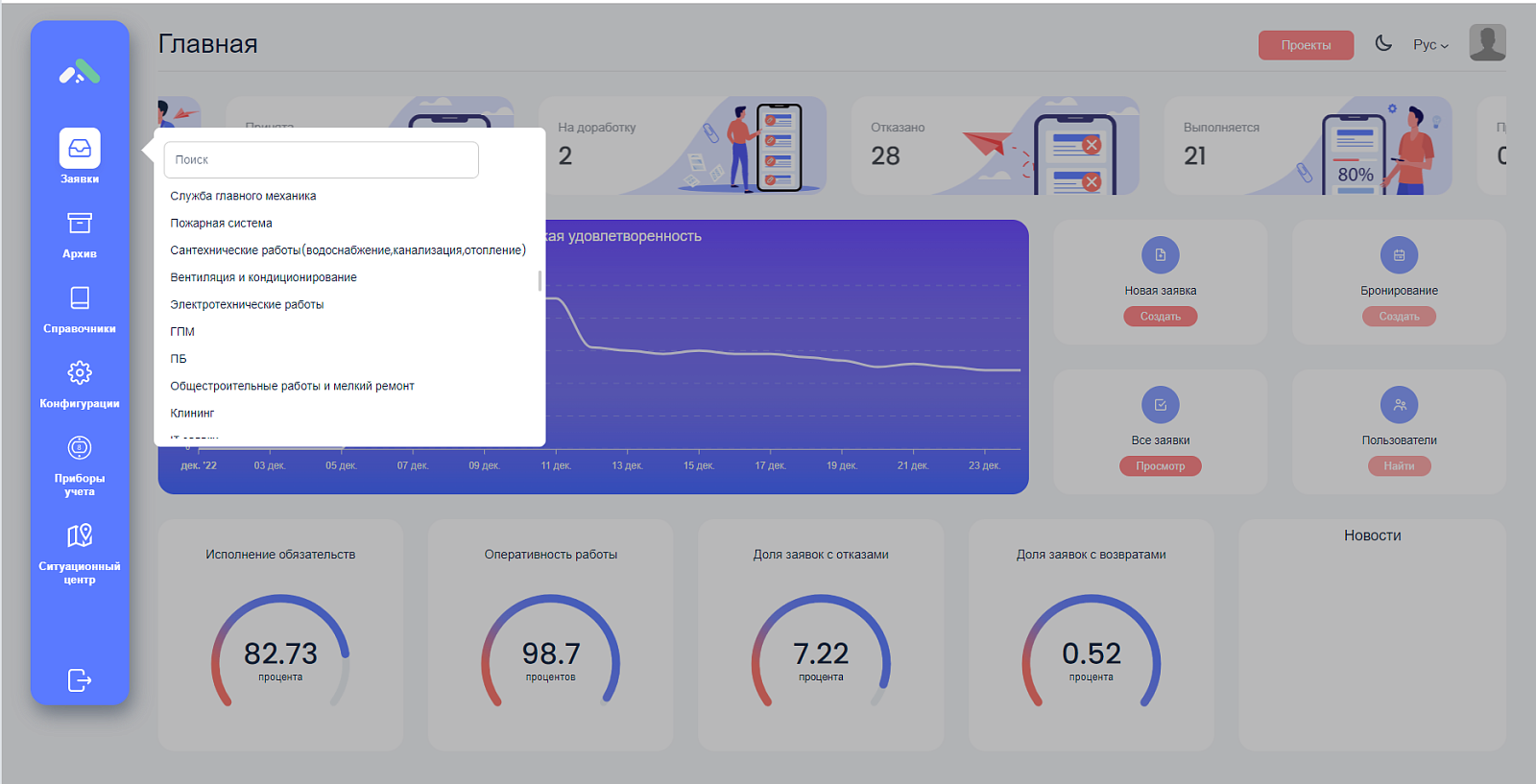
Task: Click the user avatar icon
Action: click(1487, 43)
